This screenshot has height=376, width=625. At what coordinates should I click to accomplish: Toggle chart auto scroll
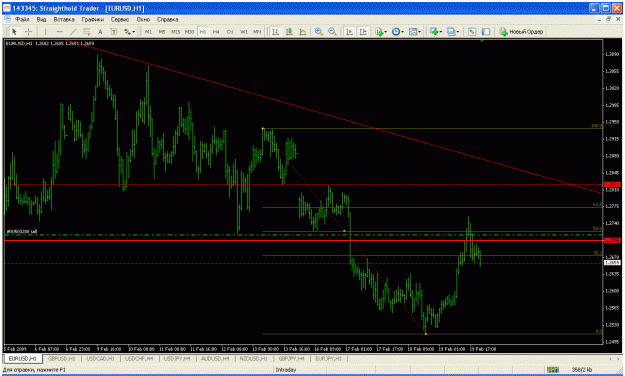(349, 32)
